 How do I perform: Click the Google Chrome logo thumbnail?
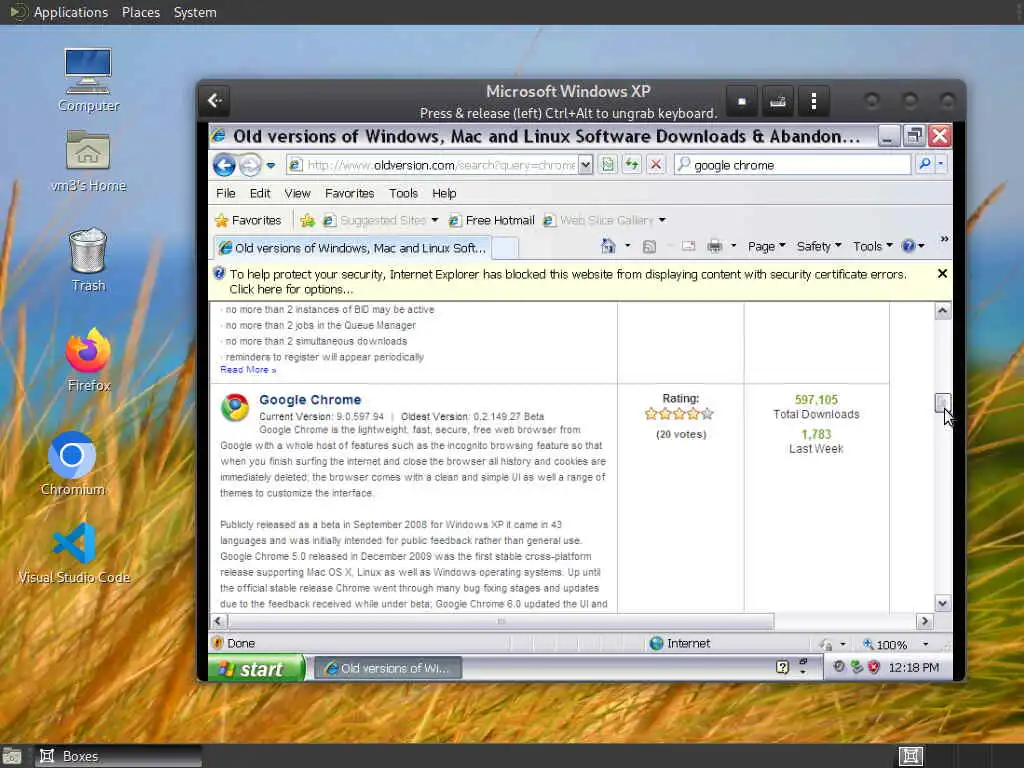click(235, 408)
